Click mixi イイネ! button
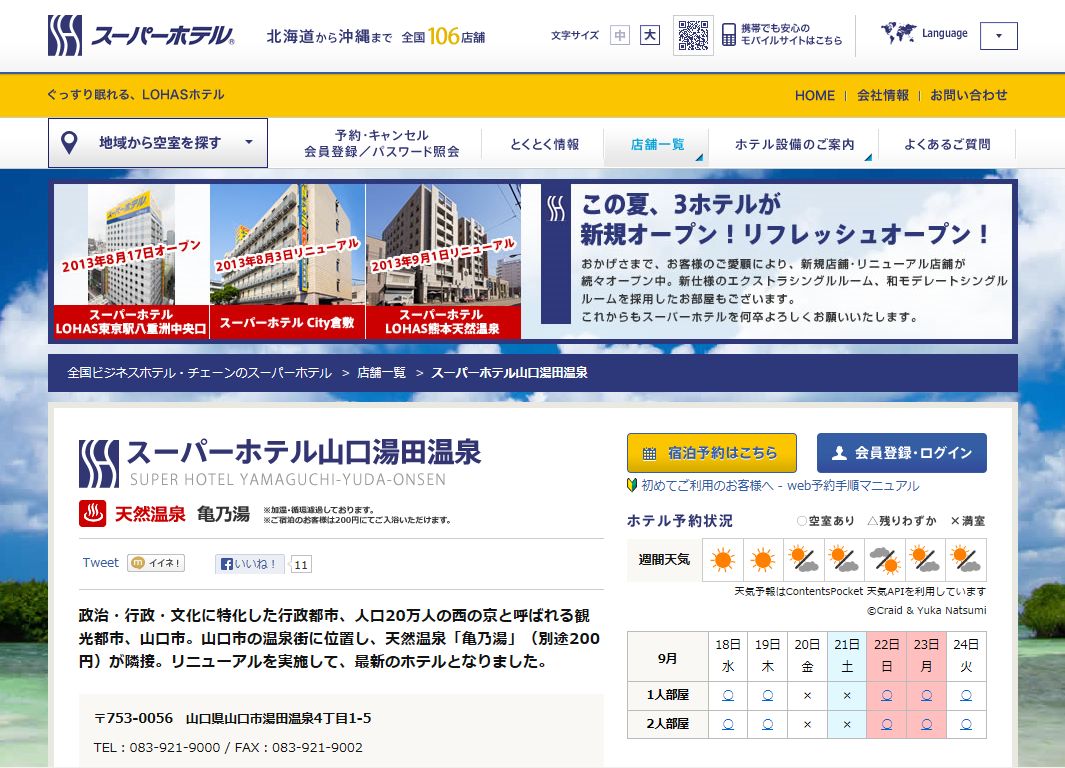Image resolution: width=1065 pixels, height=768 pixels. pos(156,563)
